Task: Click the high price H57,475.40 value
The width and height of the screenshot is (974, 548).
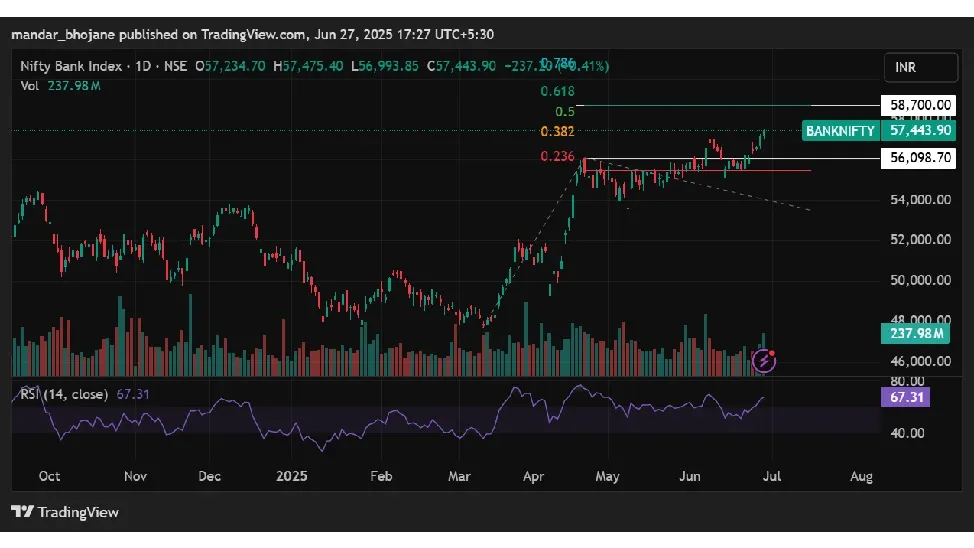Action: click(x=308, y=66)
